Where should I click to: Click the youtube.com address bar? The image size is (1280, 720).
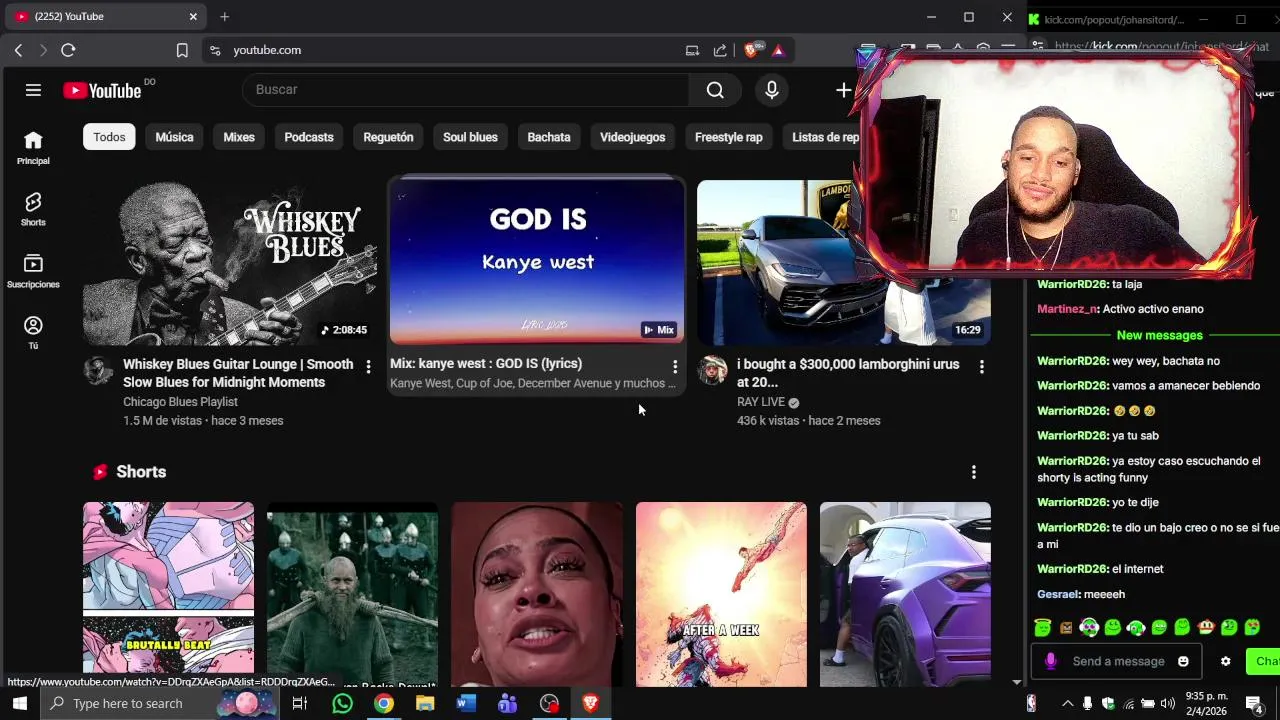(x=450, y=50)
